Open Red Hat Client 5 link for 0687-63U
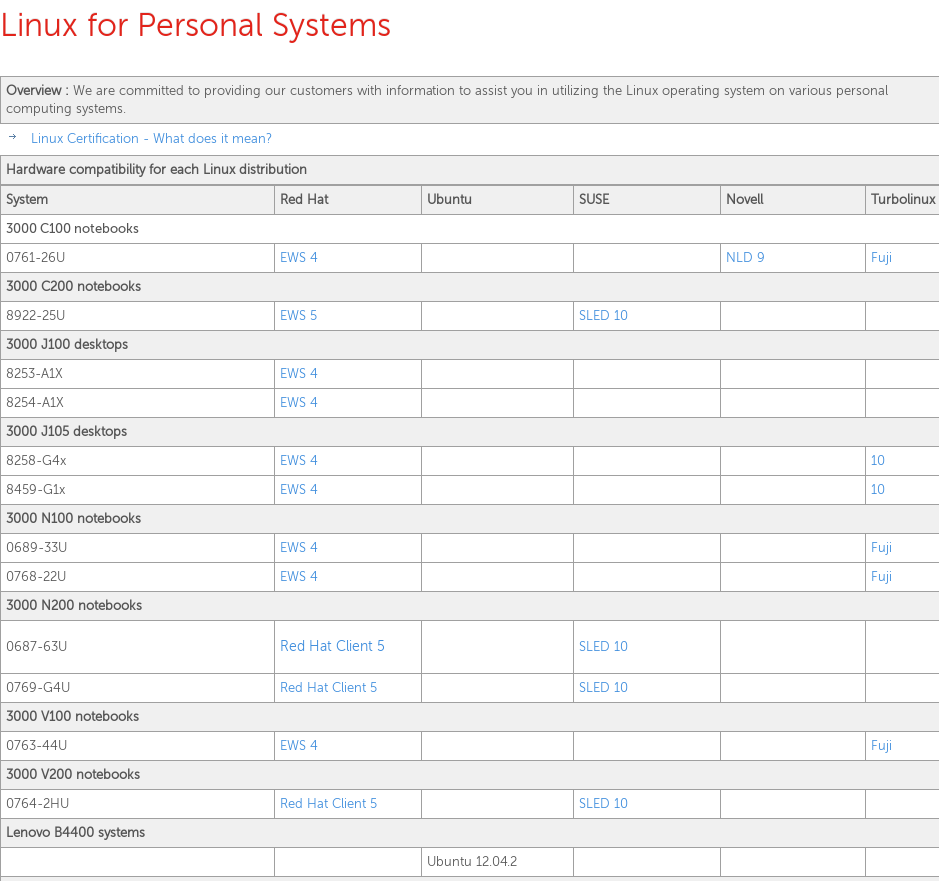The width and height of the screenshot is (939, 881). click(332, 646)
